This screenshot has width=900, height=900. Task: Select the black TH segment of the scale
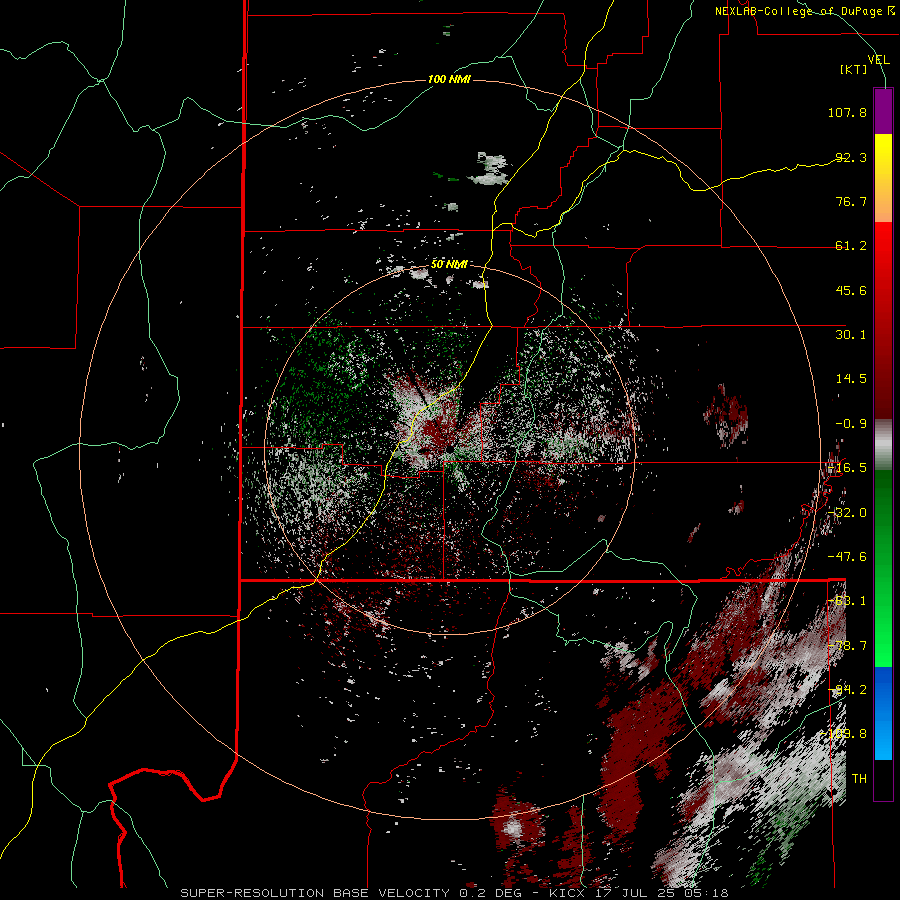(x=883, y=779)
